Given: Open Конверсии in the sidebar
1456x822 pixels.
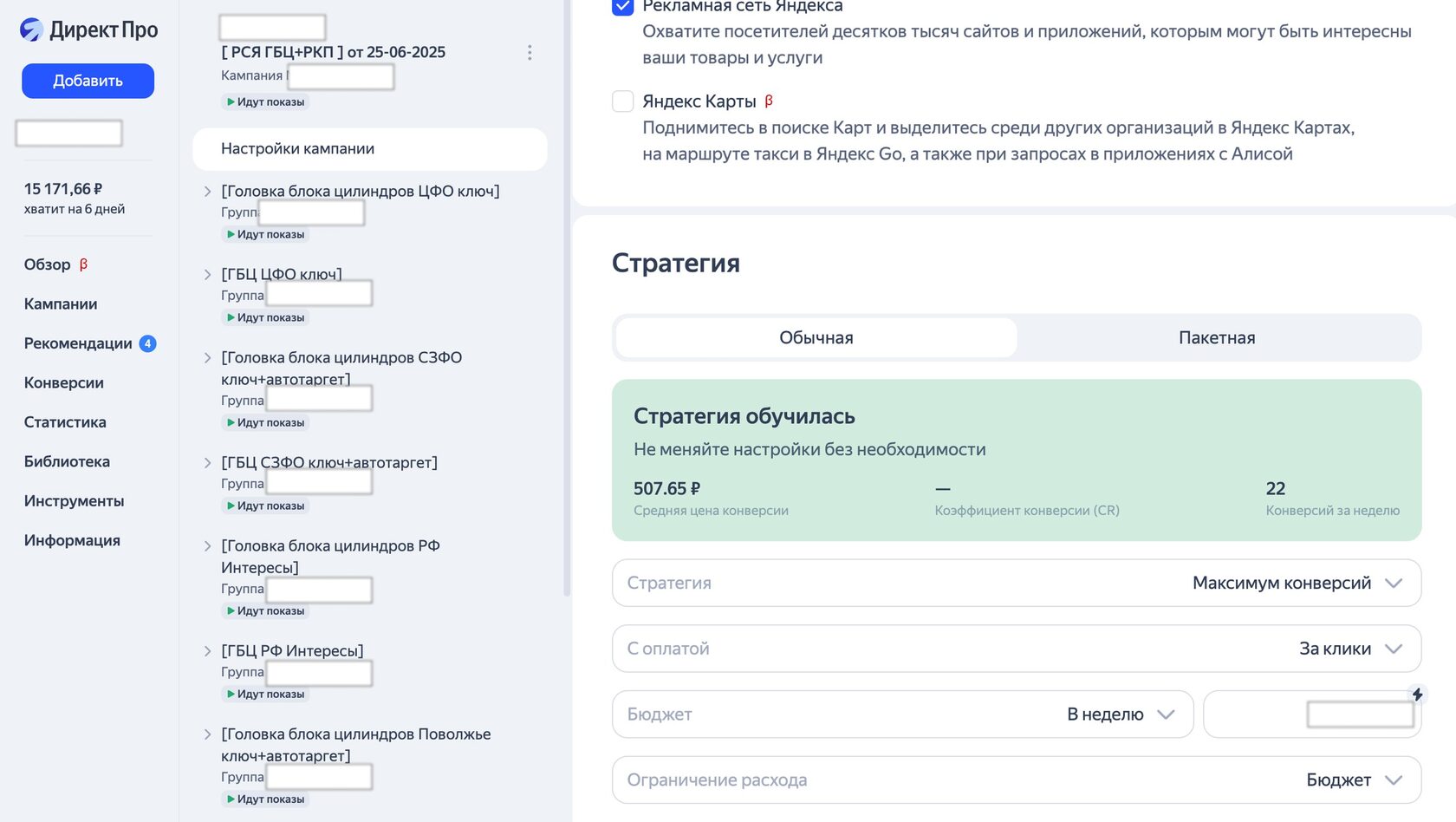Looking at the screenshot, I should (x=64, y=382).
